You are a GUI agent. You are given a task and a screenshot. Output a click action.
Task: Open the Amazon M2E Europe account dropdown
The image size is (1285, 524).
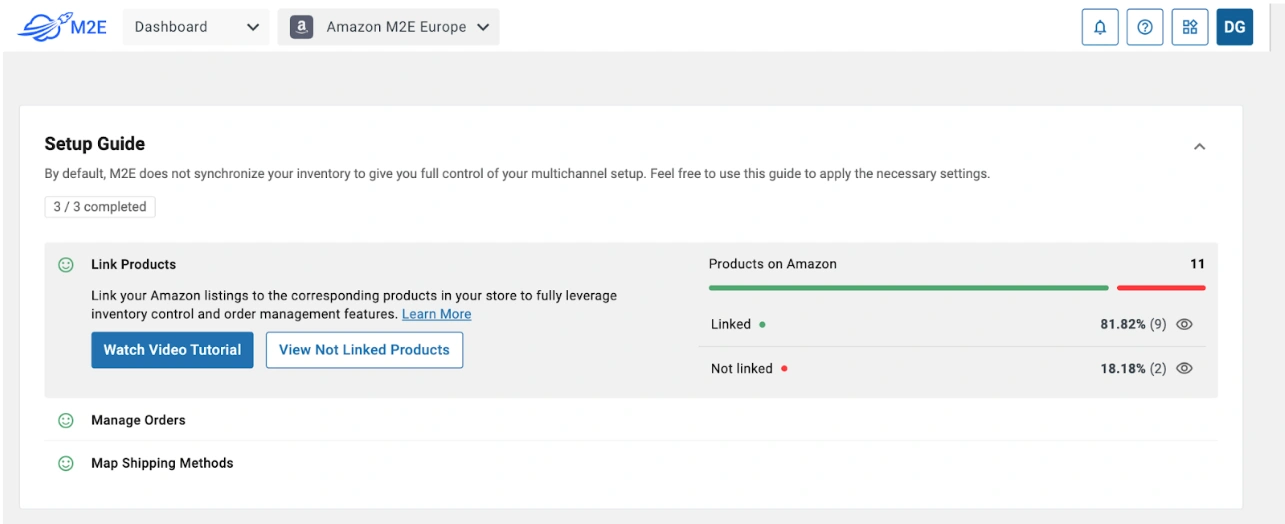(388, 27)
